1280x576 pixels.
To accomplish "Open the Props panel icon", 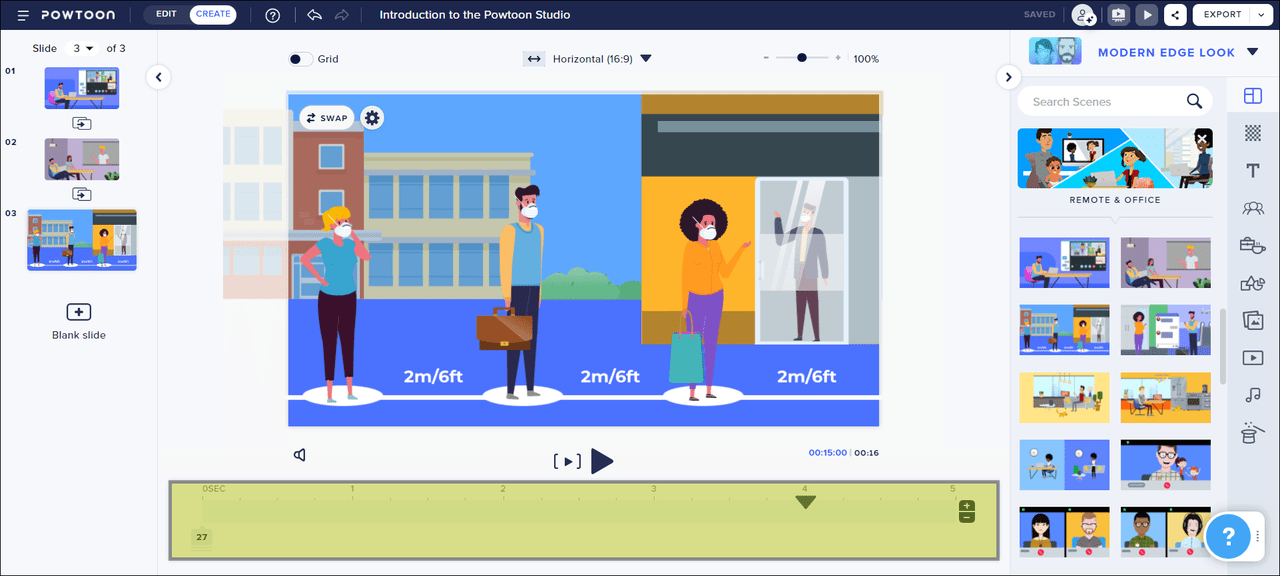I will (1252, 246).
